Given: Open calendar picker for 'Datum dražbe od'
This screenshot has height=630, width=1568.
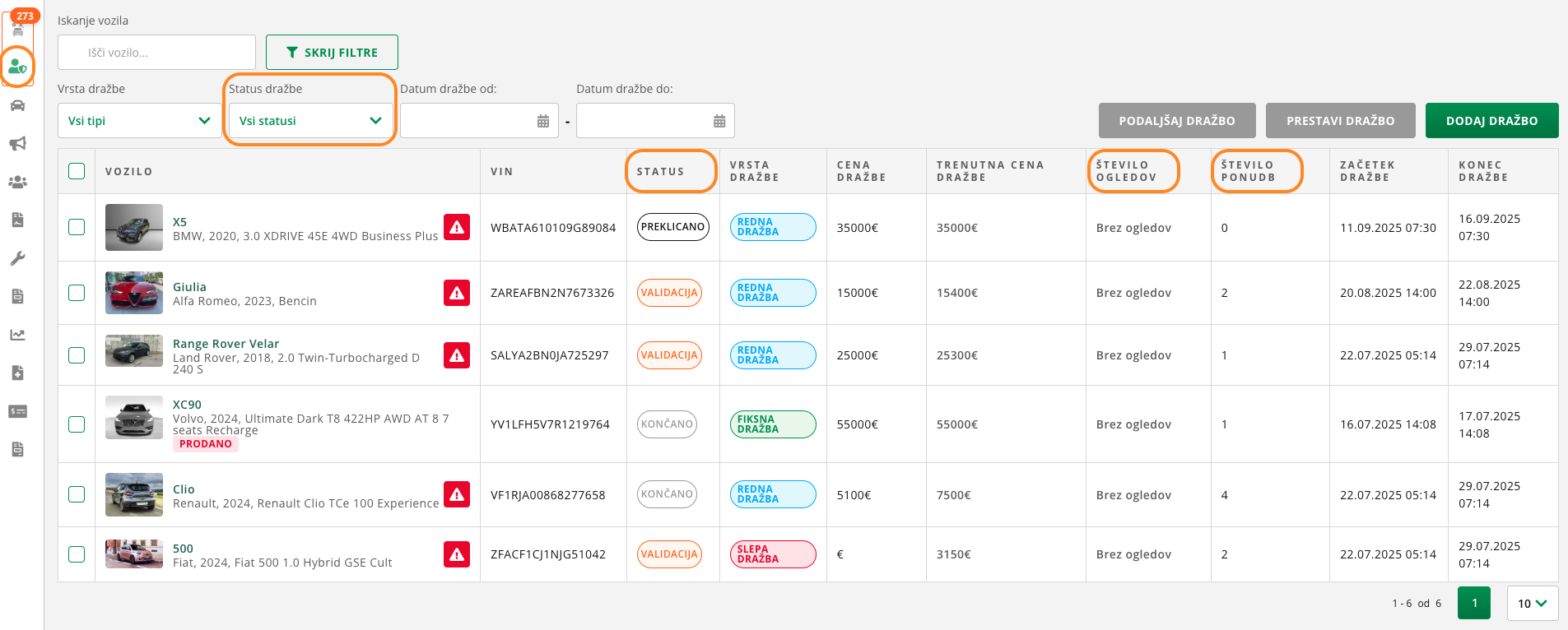Looking at the screenshot, I should click(x=543, y=121).
